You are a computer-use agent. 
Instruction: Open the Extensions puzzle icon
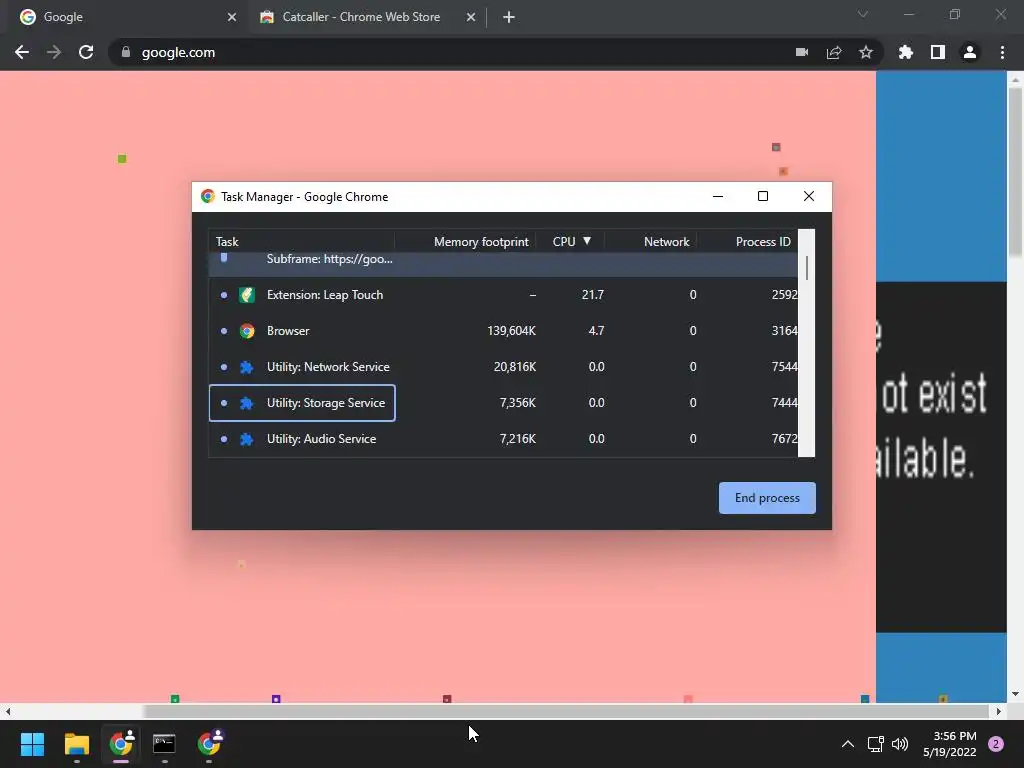pyautogui.click(x=906, y=52)
